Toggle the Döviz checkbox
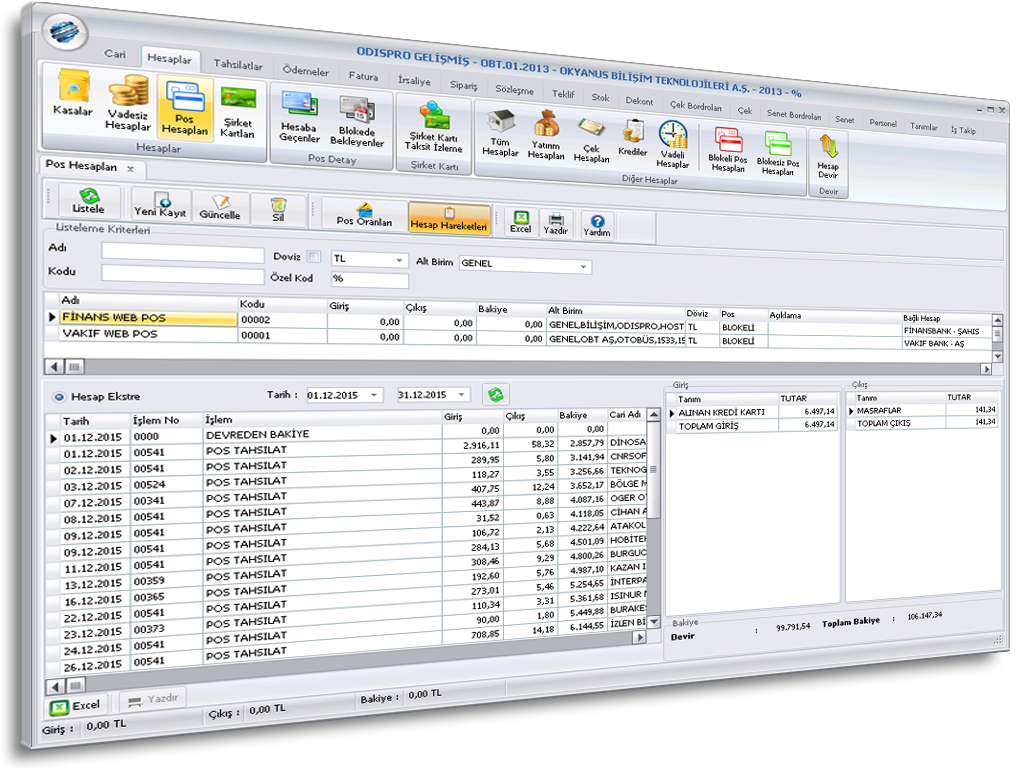The height and width of the screenshot is (768, 1024). tap(314, 257)
